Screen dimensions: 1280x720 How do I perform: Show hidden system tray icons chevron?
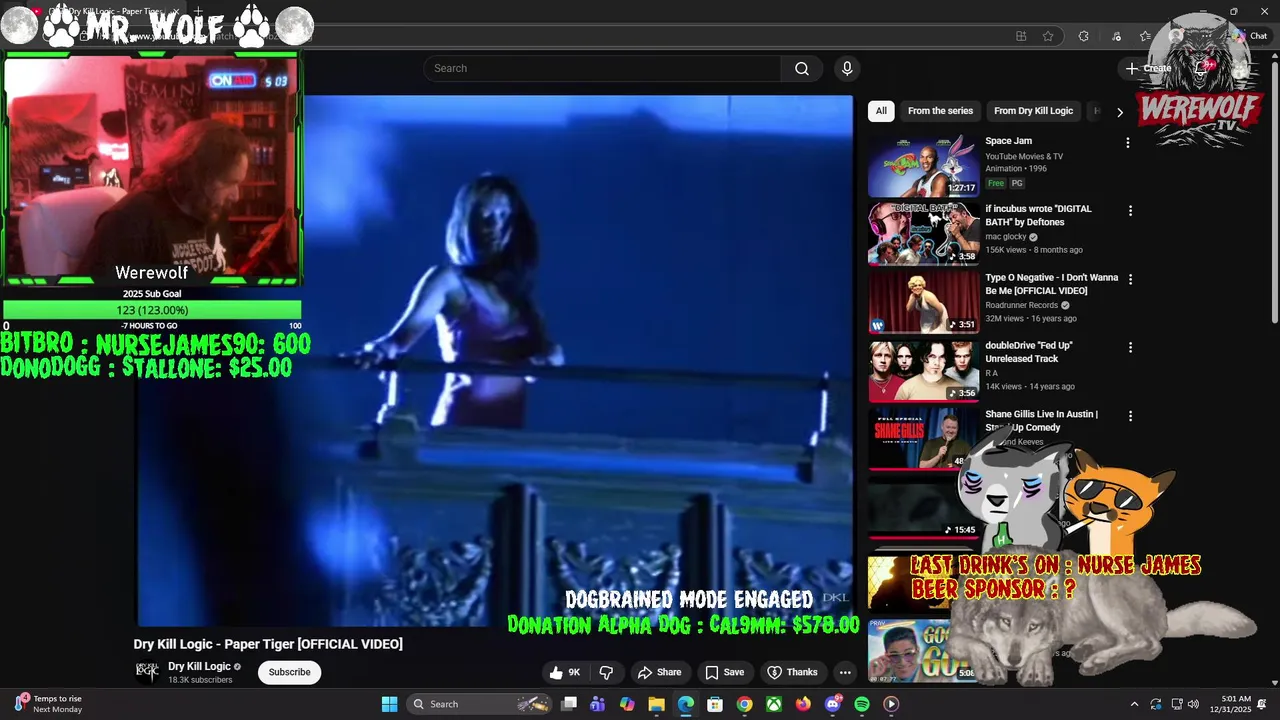[x=1134, y=704]
